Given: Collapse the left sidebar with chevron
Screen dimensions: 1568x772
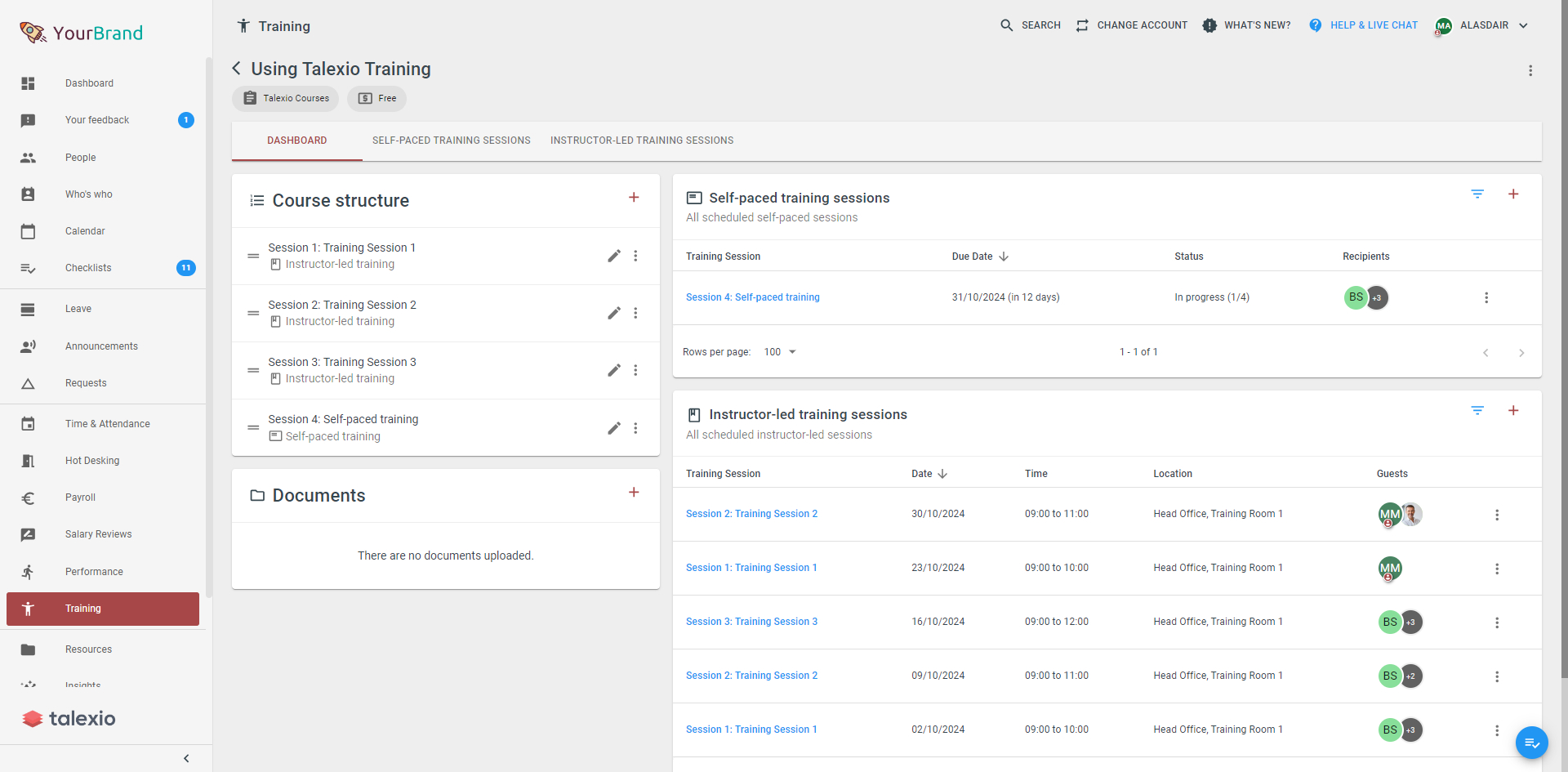Looking at the screenshot, I should coord(185,758).
